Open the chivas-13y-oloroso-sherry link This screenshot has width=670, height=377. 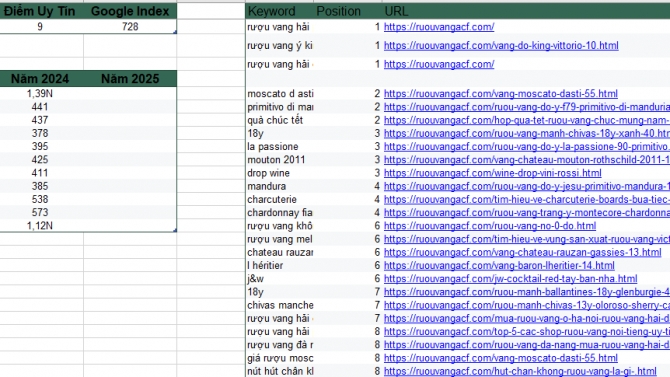[527, 306]
